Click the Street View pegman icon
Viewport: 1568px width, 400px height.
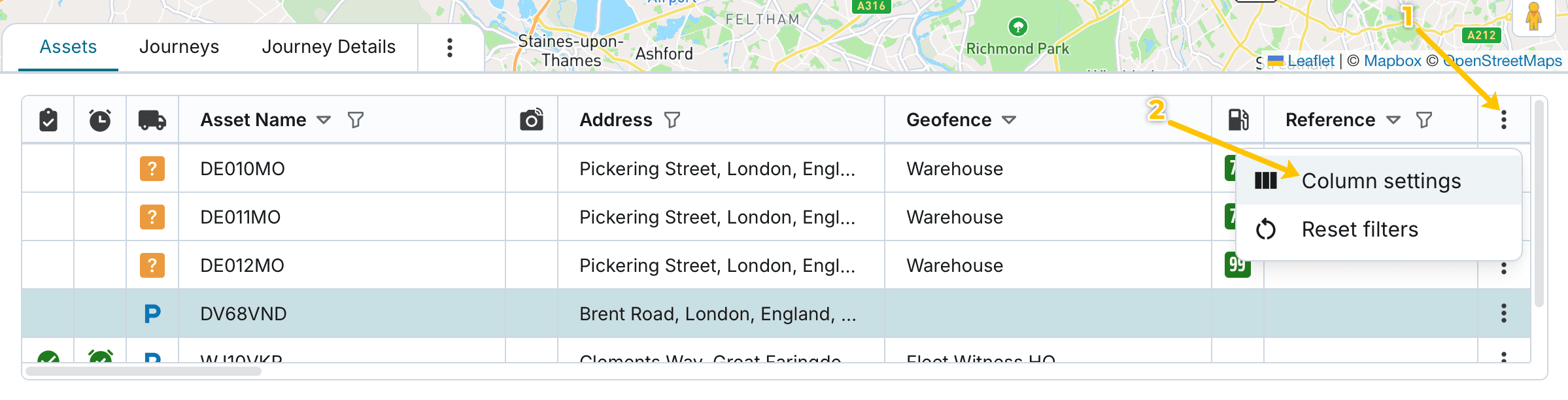click(x=1534, y=16)
